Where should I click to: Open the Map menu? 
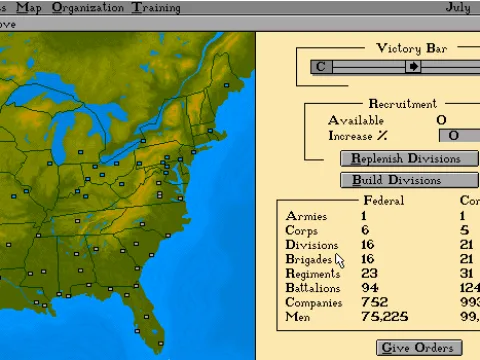point(29,7)
